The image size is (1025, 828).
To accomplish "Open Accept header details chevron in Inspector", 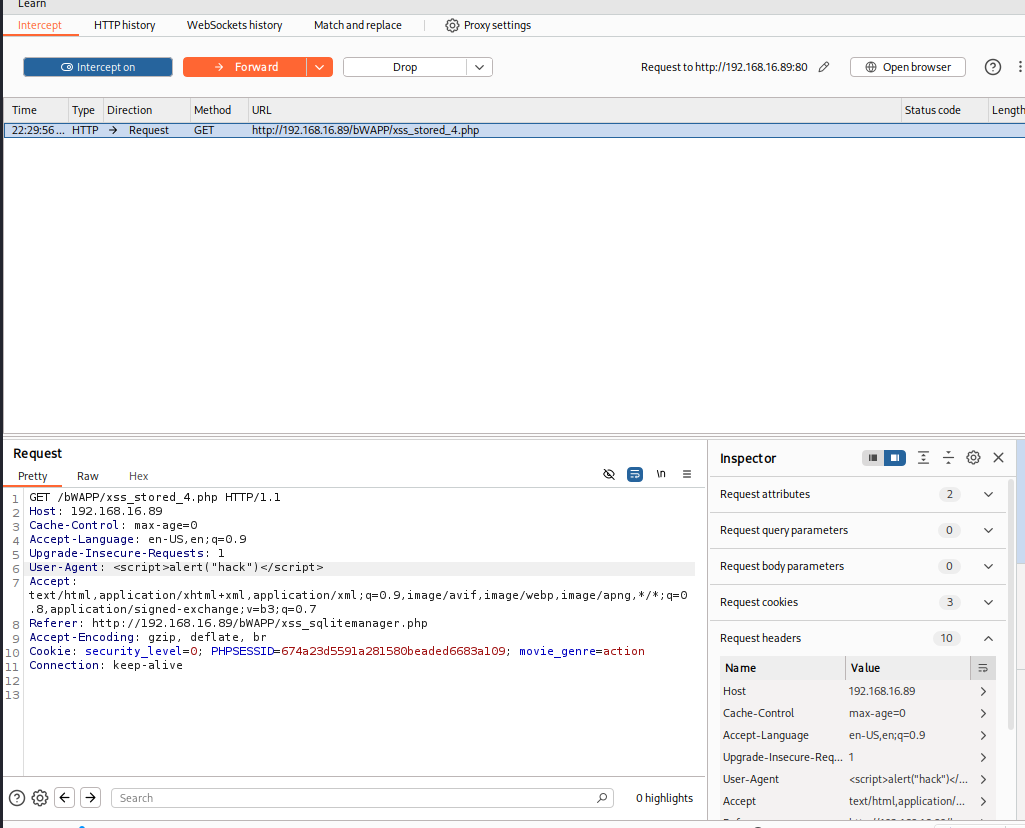I will click(x=983, y=801).
